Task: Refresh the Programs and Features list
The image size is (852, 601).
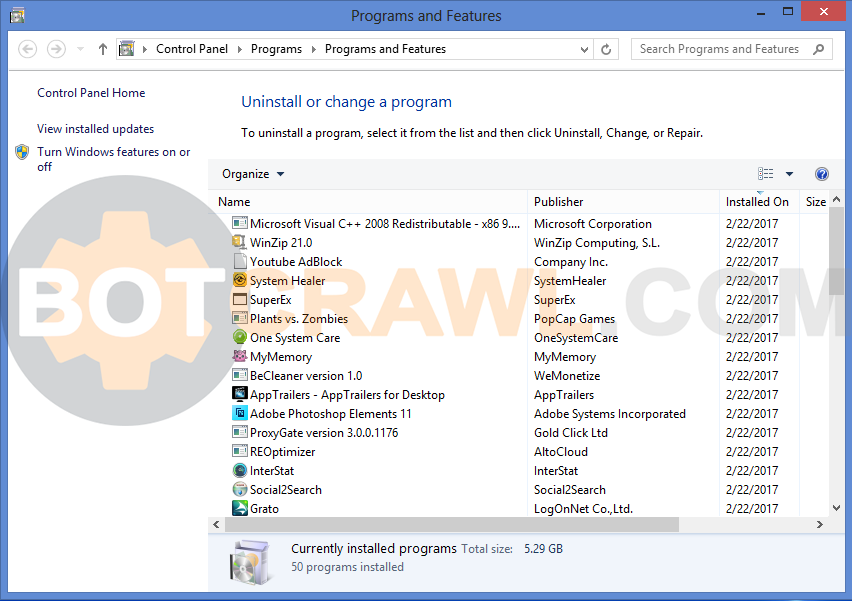Action: [x=606, y=49]
